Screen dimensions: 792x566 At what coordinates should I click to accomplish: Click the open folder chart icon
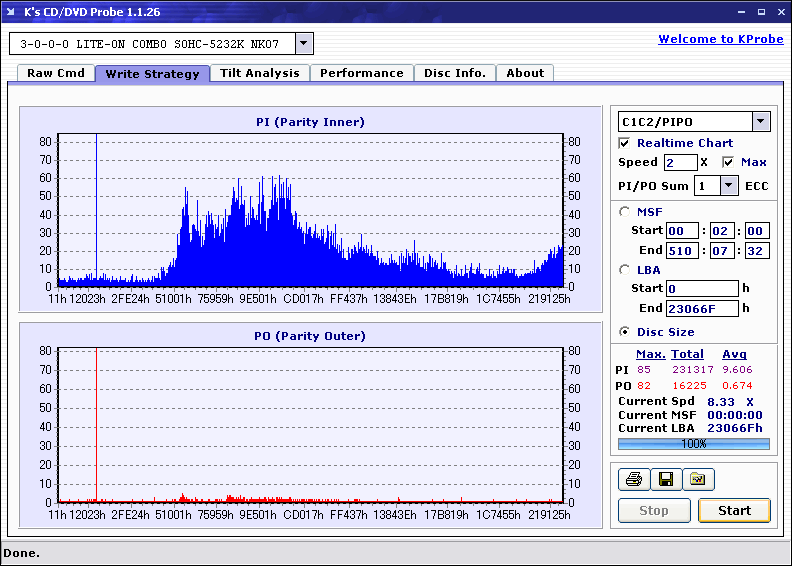[699, 479]
